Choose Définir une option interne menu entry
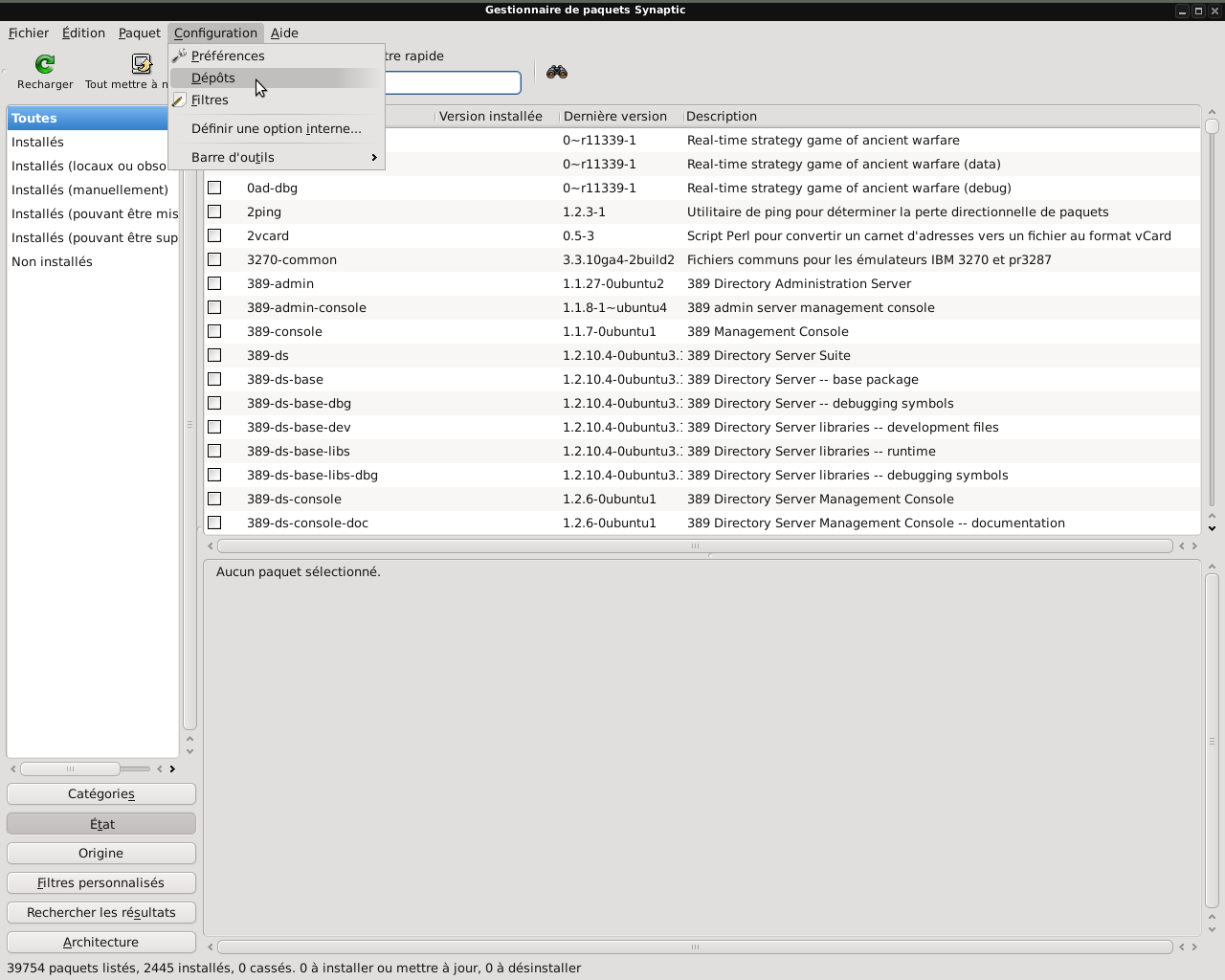 point(277,128)
